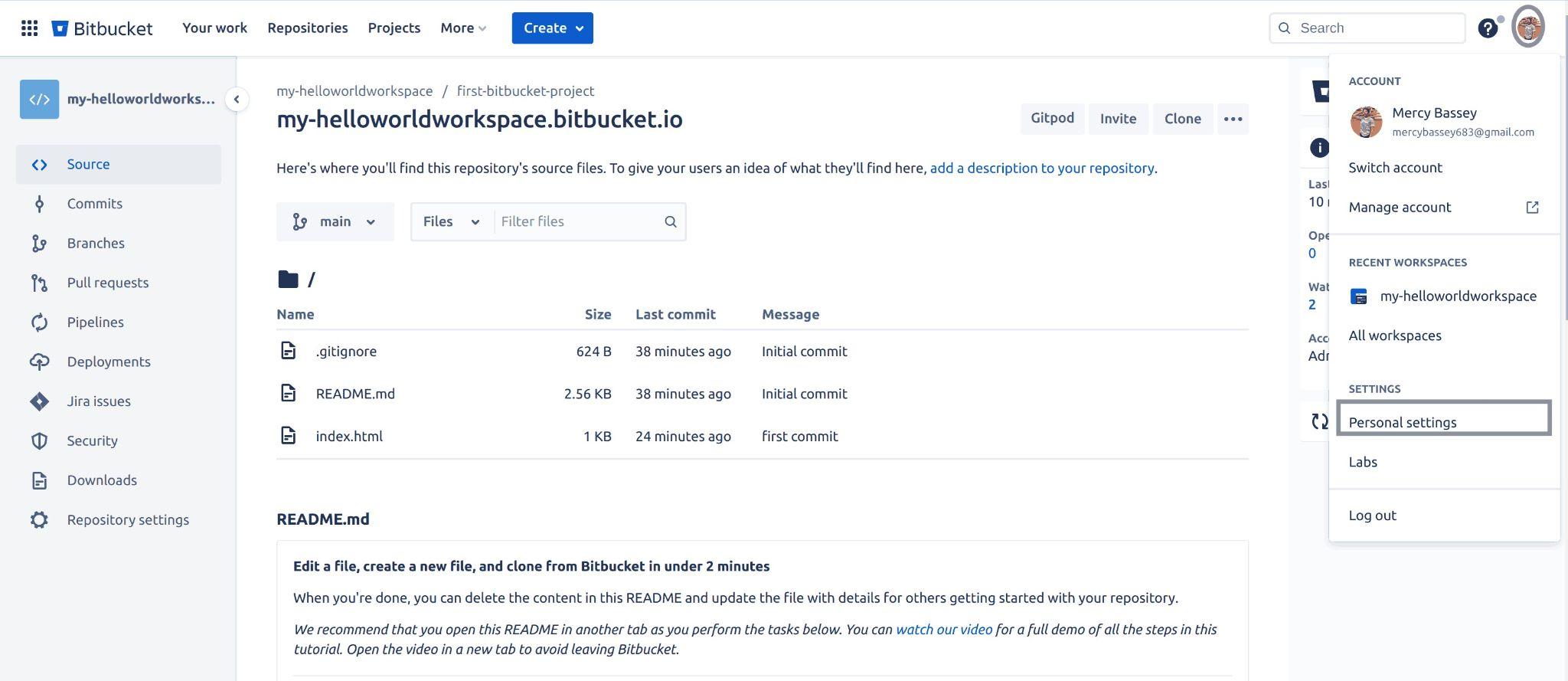
Task: Click the Repository settings gear icon
Action: pyautogui.click(x=40, y=520)
